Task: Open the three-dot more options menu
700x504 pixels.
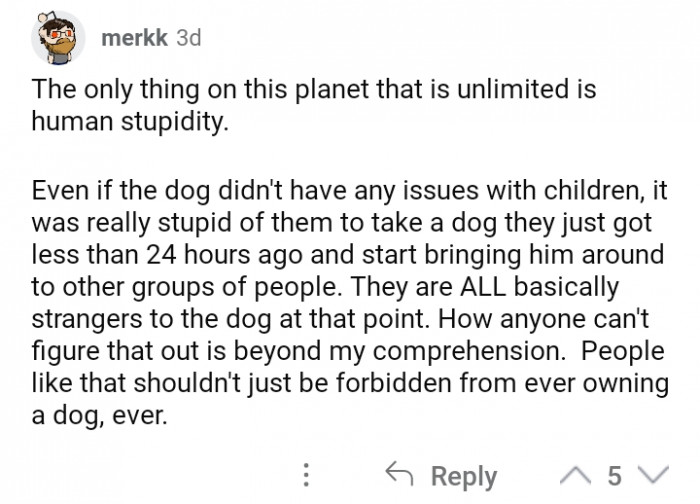Action: coord(308,474)
